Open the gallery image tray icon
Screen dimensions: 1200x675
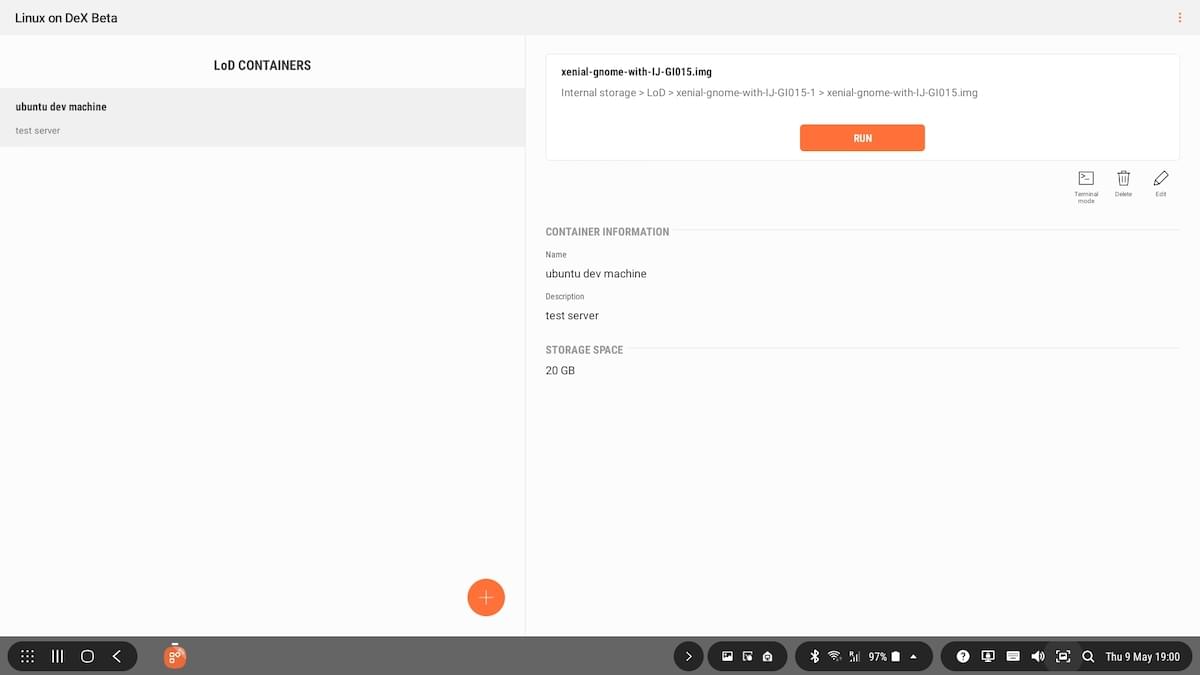click(728, 656)
